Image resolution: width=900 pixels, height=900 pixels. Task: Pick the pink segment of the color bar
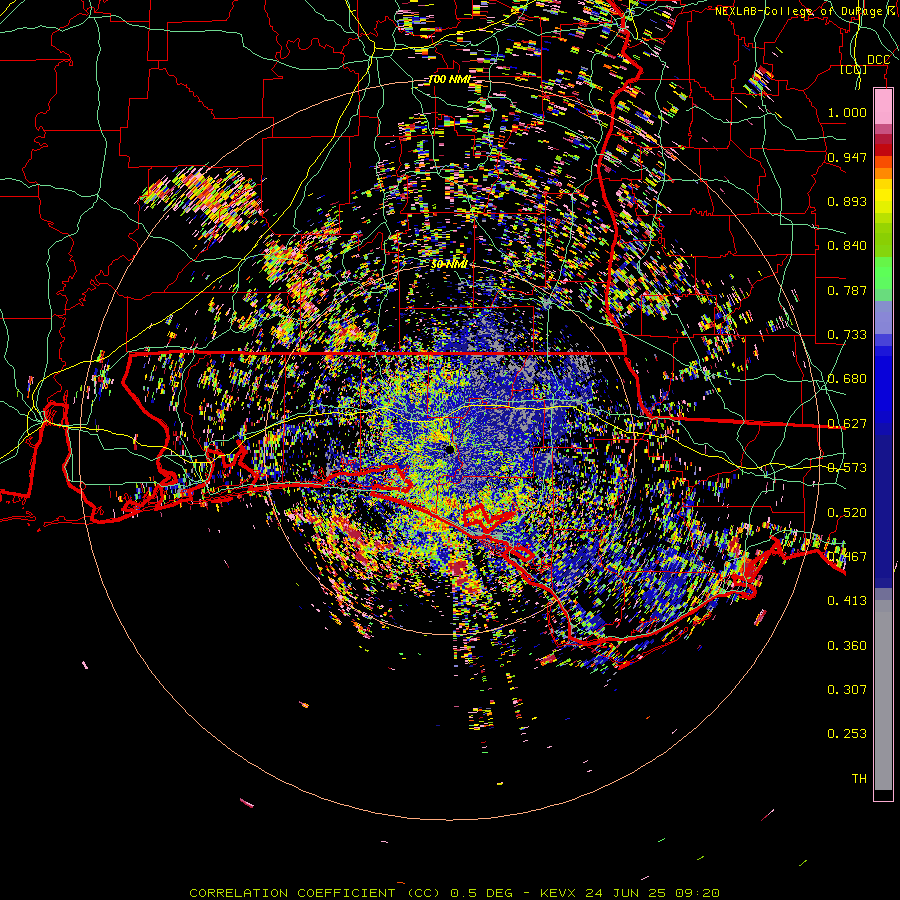coord(883,106)
